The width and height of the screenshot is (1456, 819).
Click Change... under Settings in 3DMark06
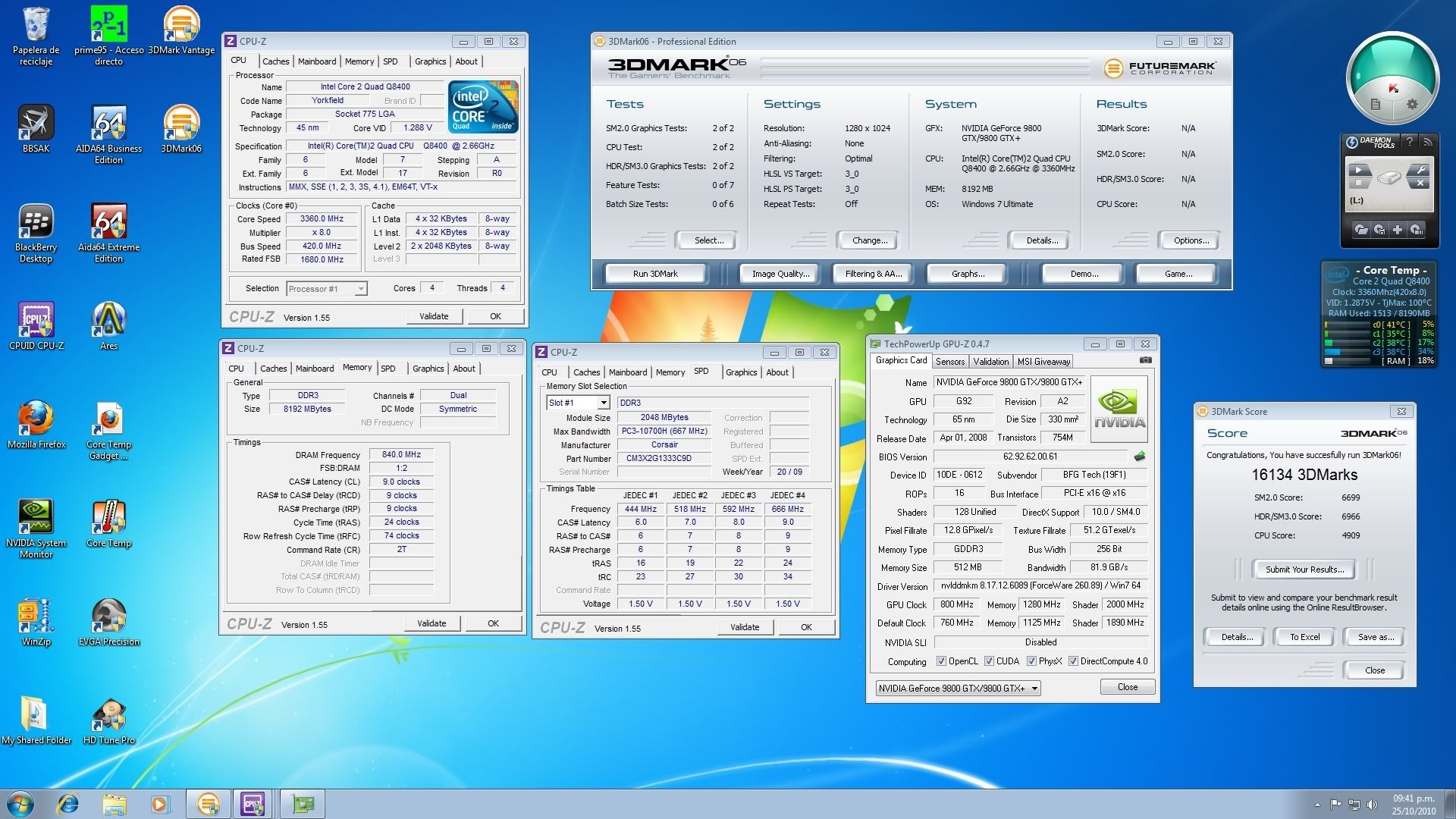click(870, 240)
